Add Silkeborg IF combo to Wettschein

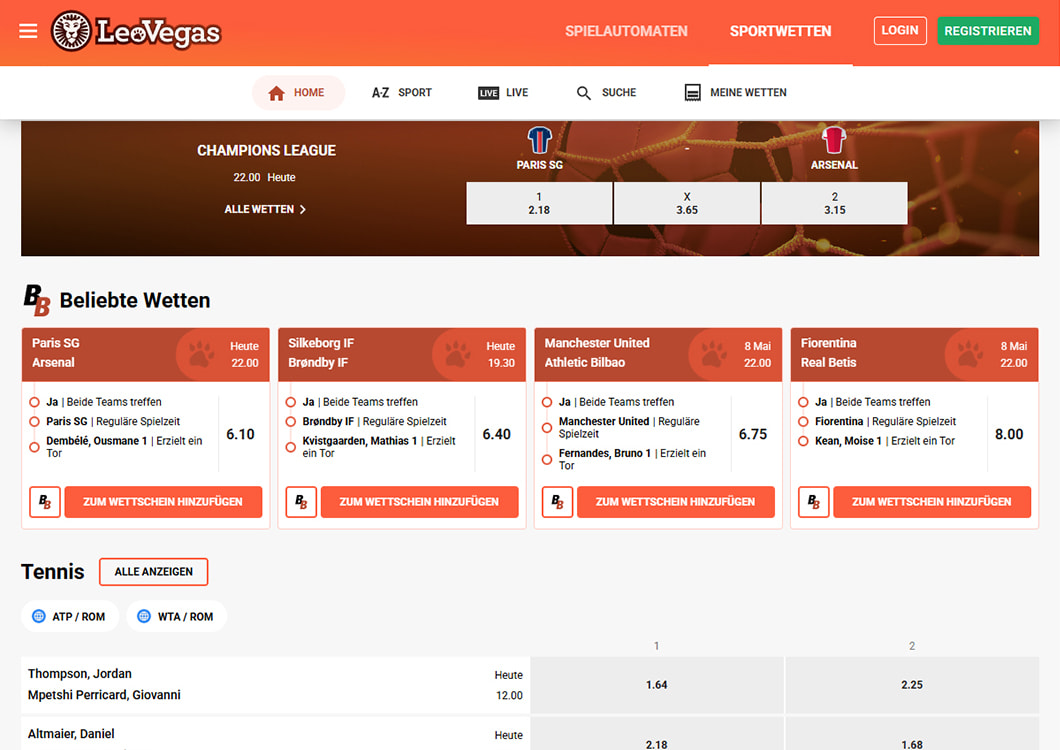pyautogui.click(x=419, y=502)
